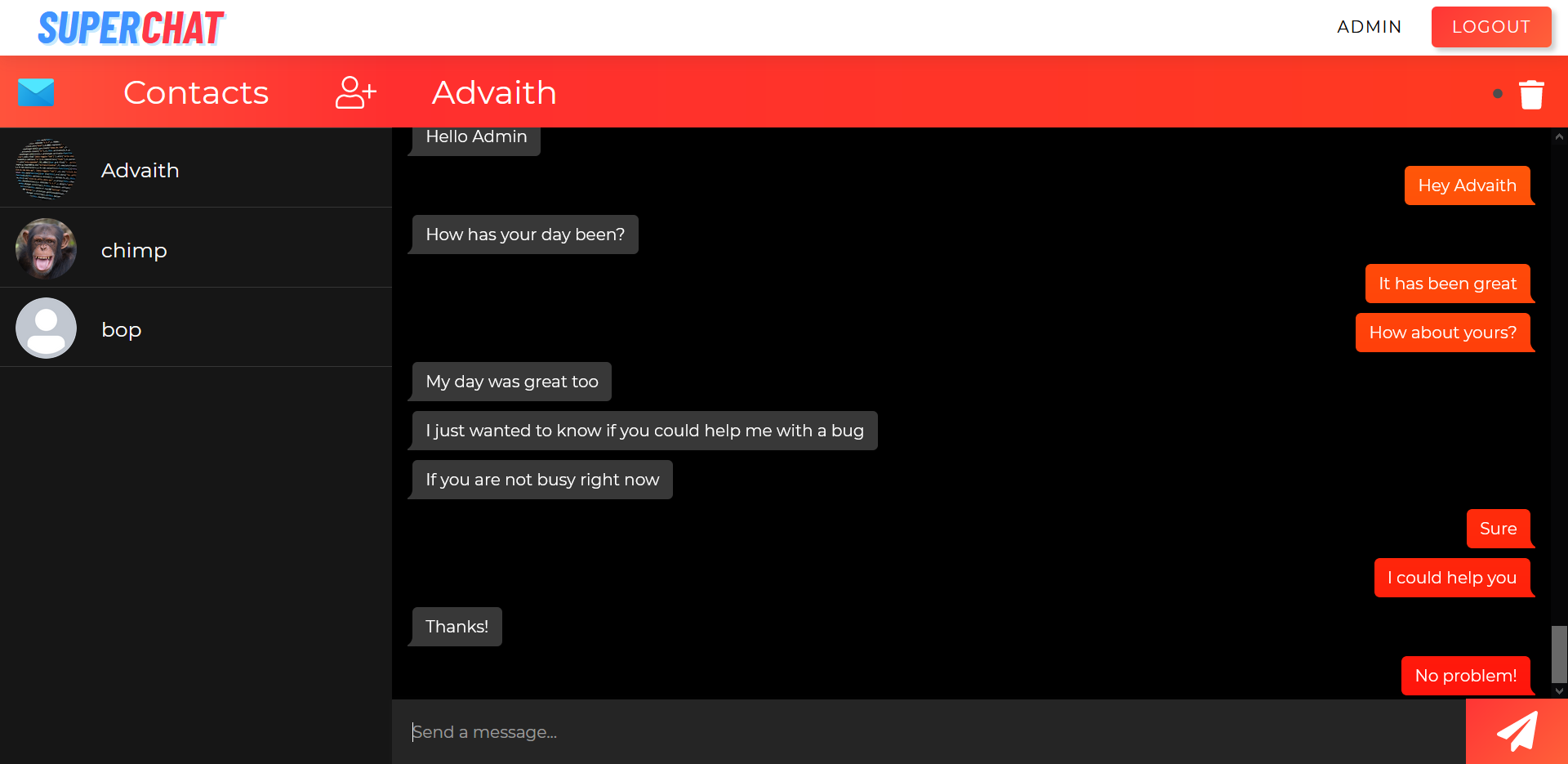Click the SuperChat logo
This screenshot has width=1568, height=764.
pyautogui.click(x=131, y=28)
